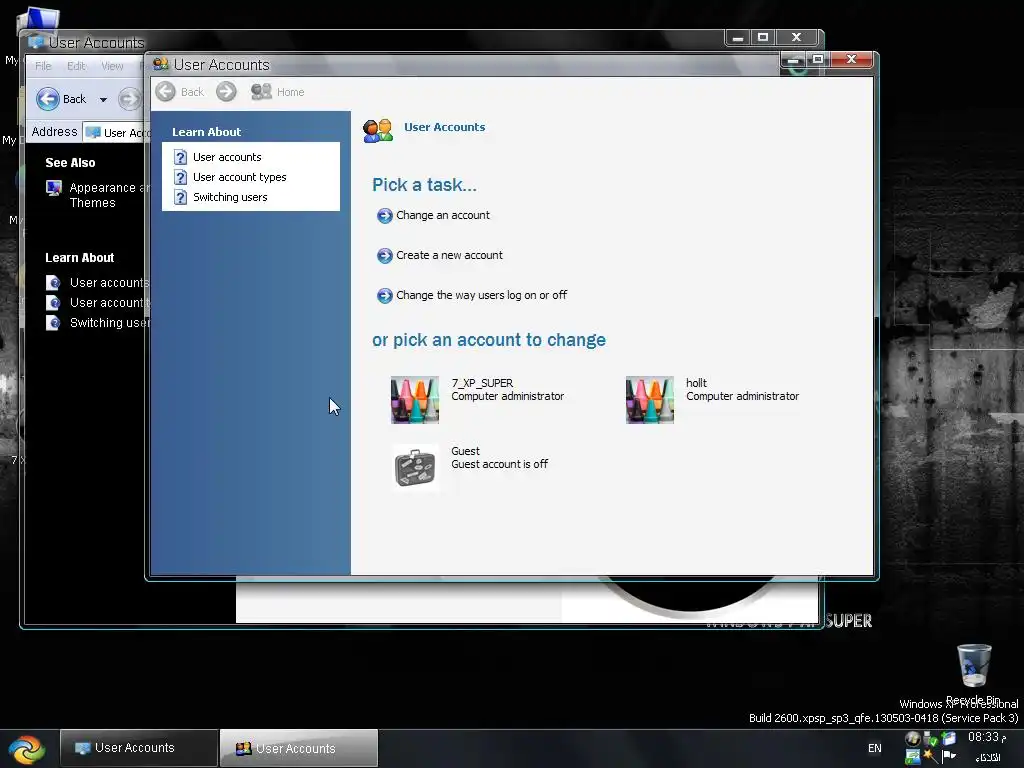
Task: Open the View menu in the rear window
Action: [112, 66]
